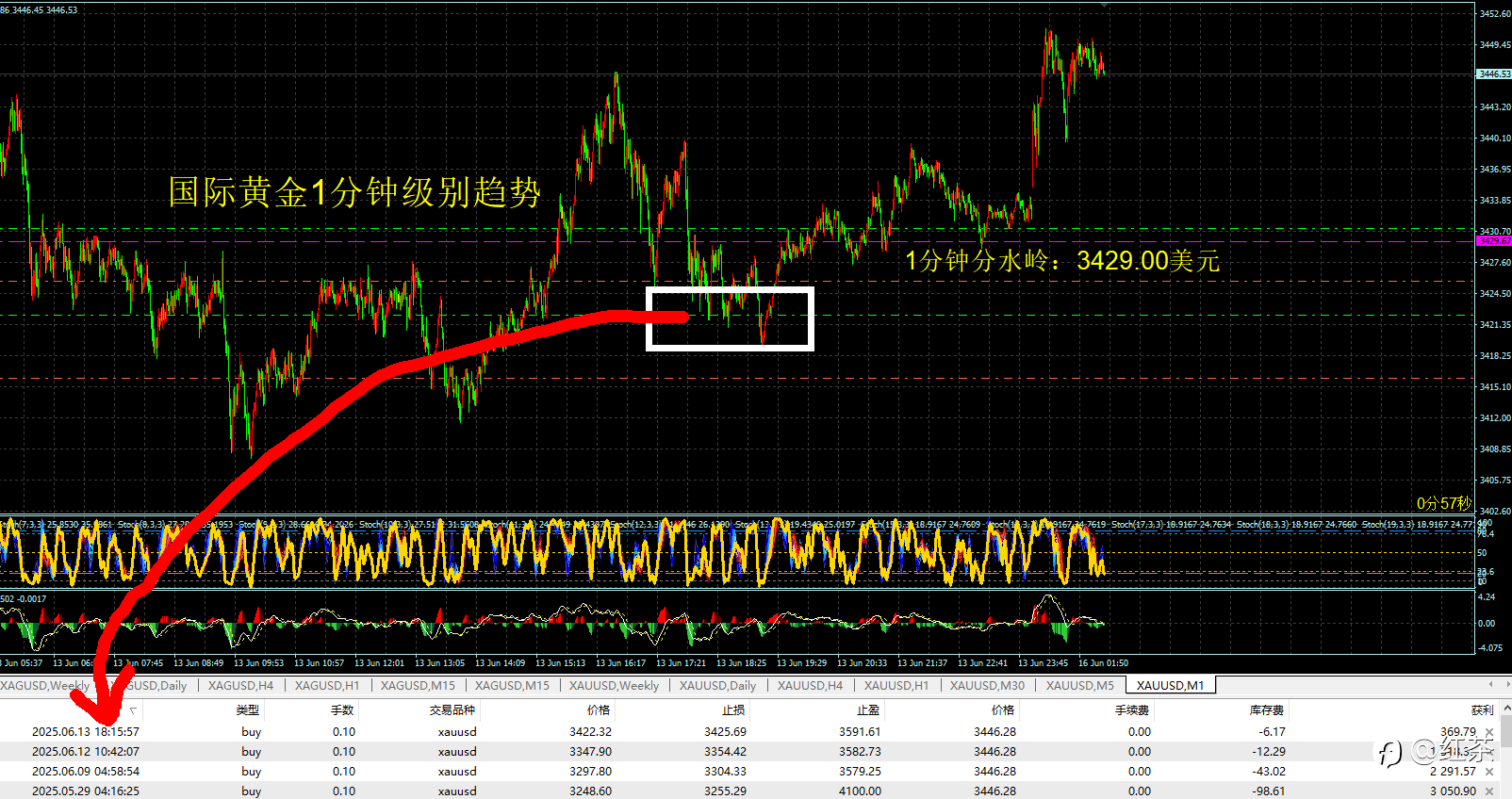Viewport: 1512px width, 799px height.
Task: Sort trades by 类型 column header
Action: [x=247, y=710]
